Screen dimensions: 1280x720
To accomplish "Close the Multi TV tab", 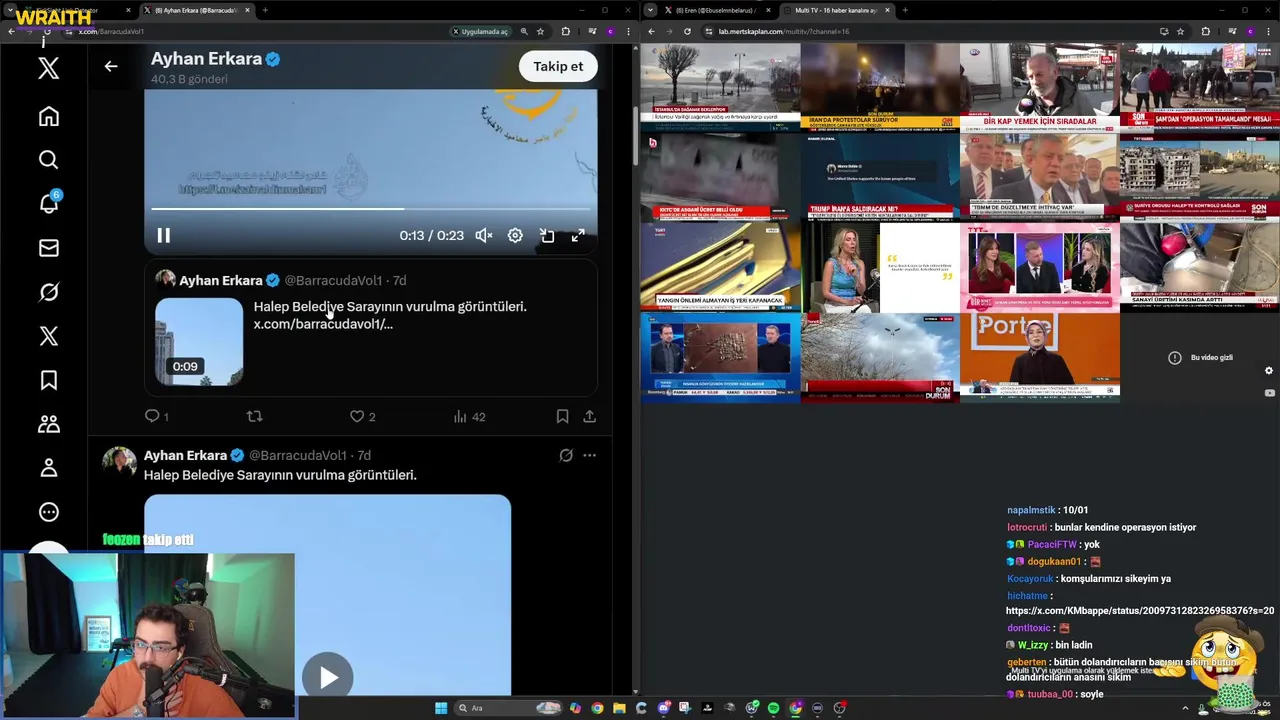I will (887, 10).
